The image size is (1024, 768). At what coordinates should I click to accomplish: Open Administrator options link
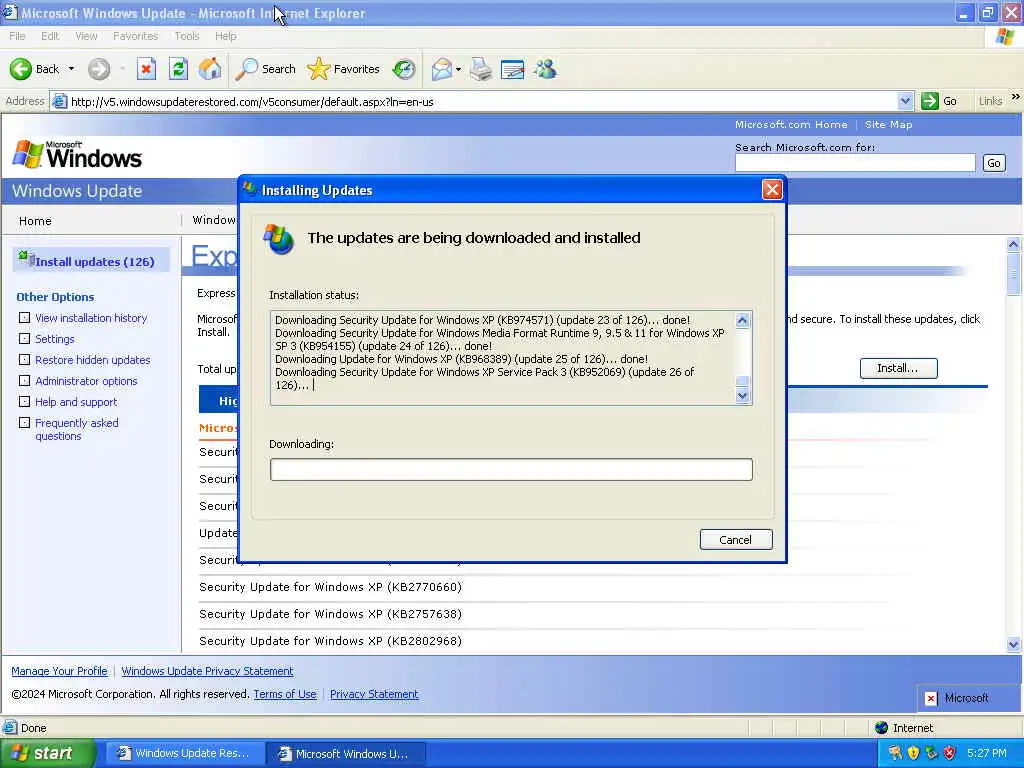click(86, 381)
